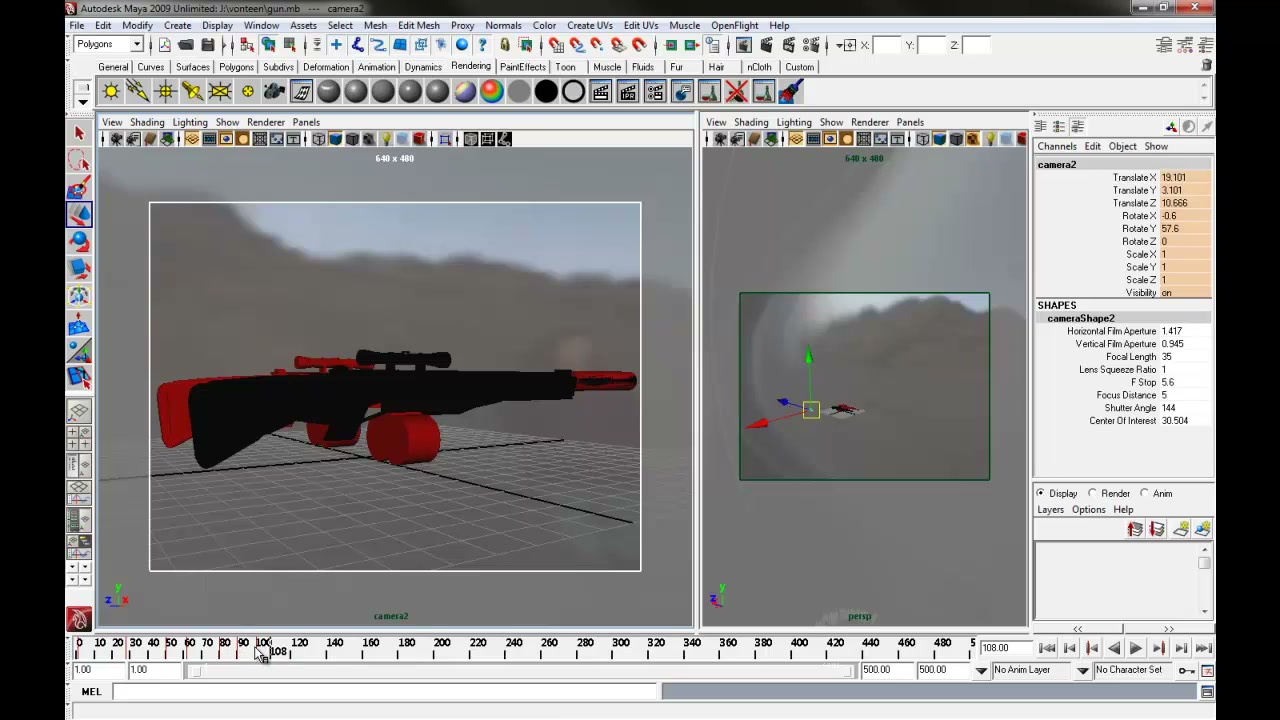Create new layer icon in Layer Editor

pos(1181,529)
